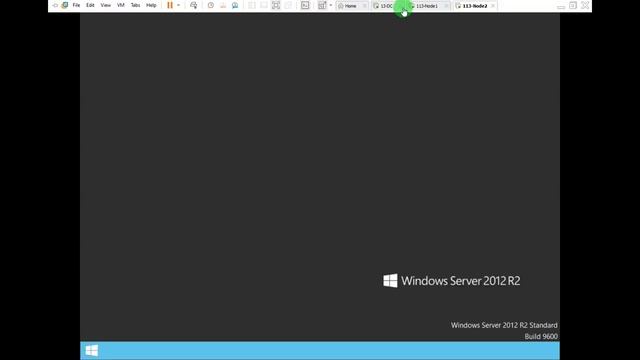The image size is (640, 360).
Task: Toggle the library sidebar view icon
Action: (252, 5)
